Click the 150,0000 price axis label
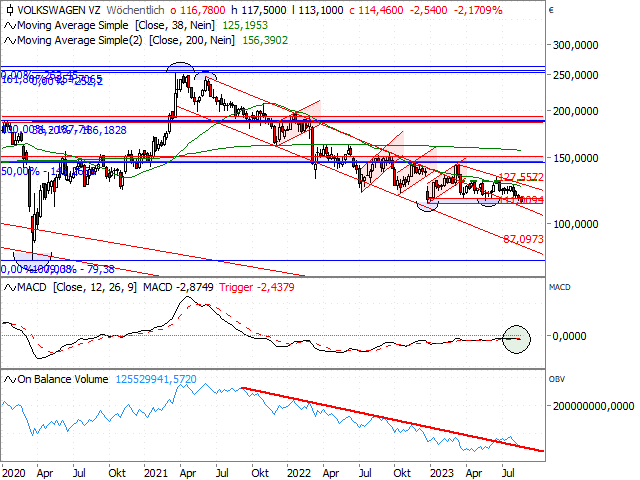Image resolution: width=640 pixels, height=480 pixels. point(576,158)
